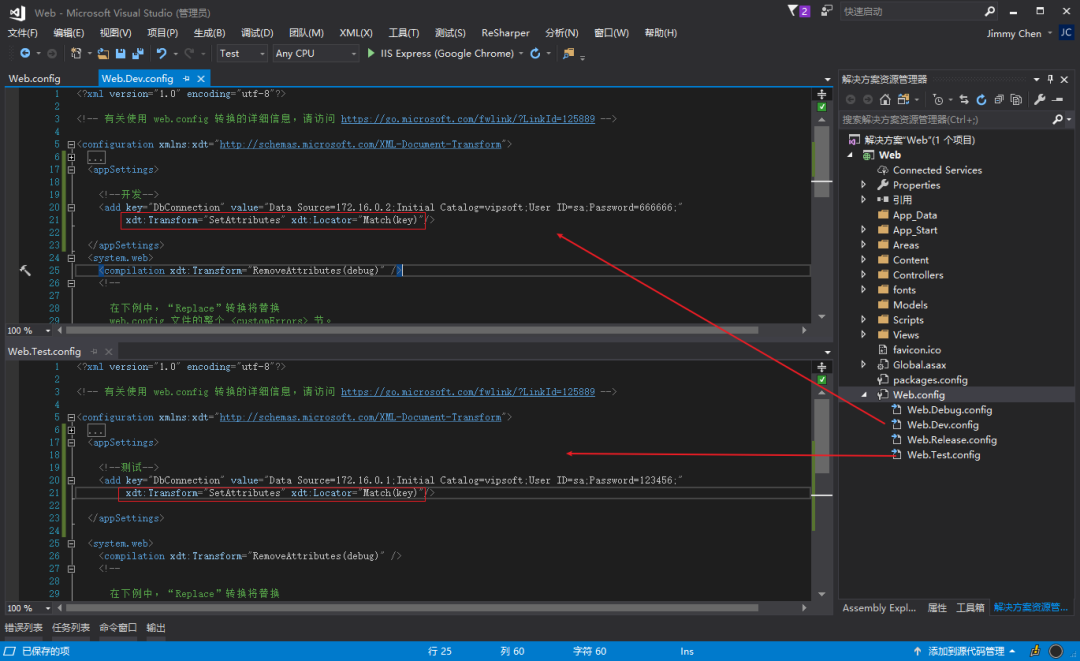Close the Web.Dev.config tab

pyautogui.click(x=200, y=78)
